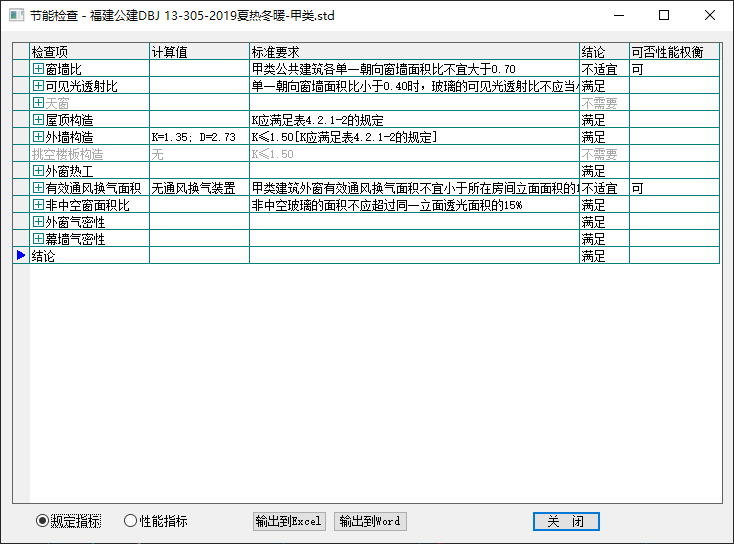Click the 输出到Excel button
This screenshot has height=544, width=734.
point(289,521)
